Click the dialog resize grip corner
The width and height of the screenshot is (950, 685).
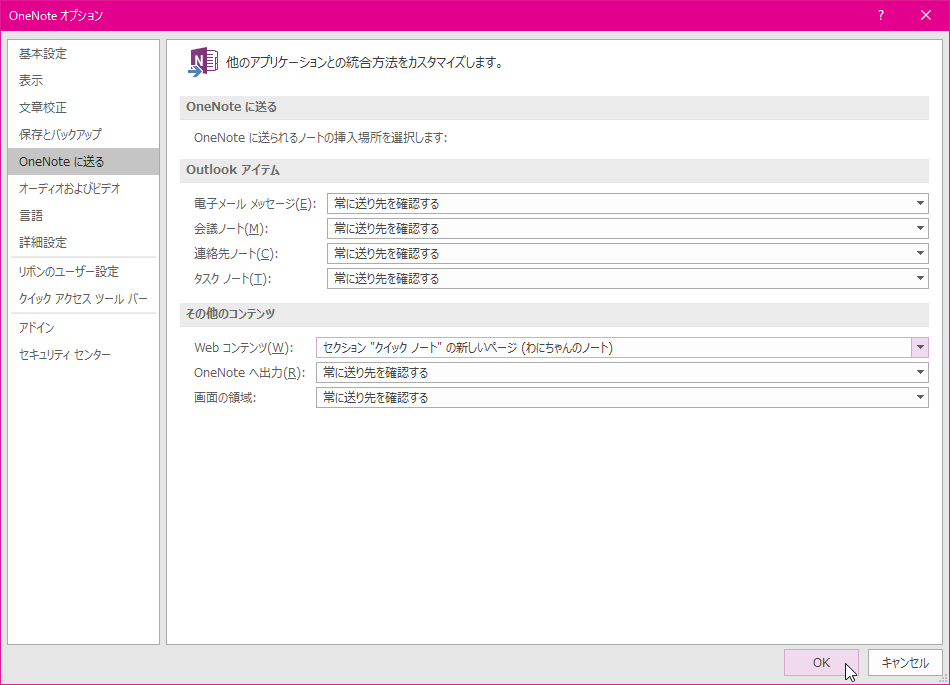(x=943, y=679)
